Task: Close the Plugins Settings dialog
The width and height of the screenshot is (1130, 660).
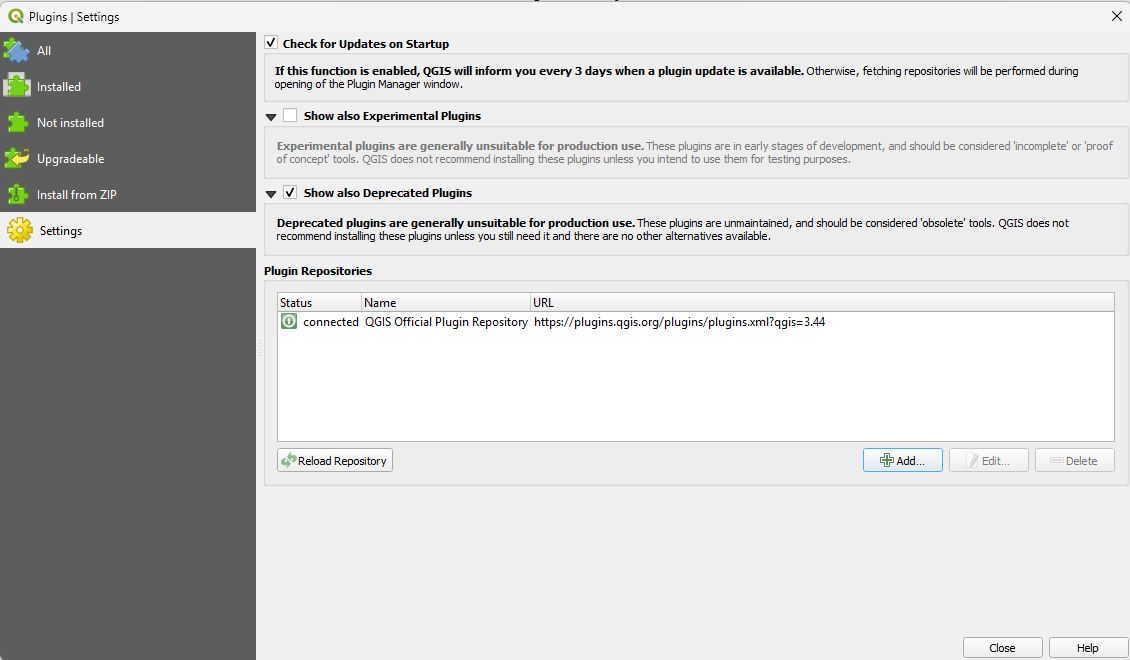Action: click(x=1002, y=647)
